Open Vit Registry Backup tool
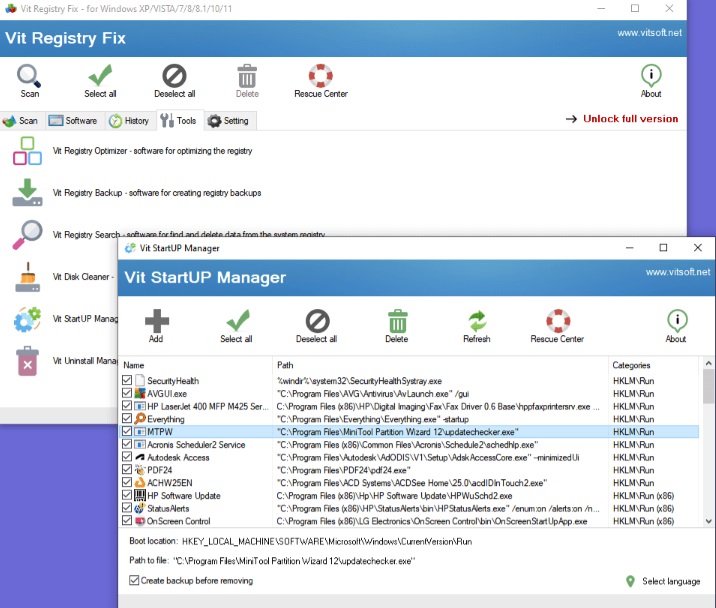The width and height of the screenshot is (716, 608). click(x=26, y=193)
